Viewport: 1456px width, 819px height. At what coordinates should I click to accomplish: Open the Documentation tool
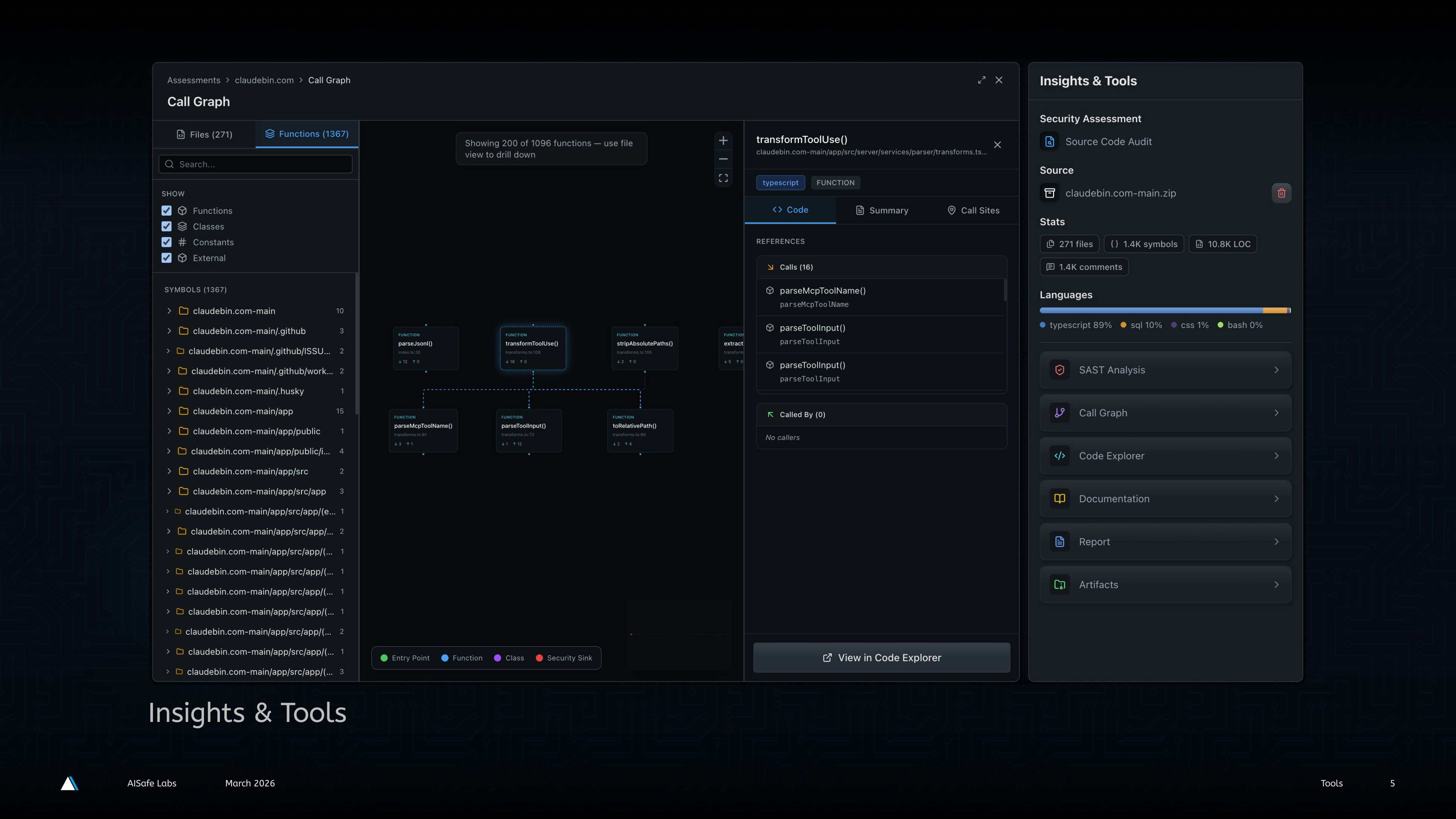pos(1165,498)
